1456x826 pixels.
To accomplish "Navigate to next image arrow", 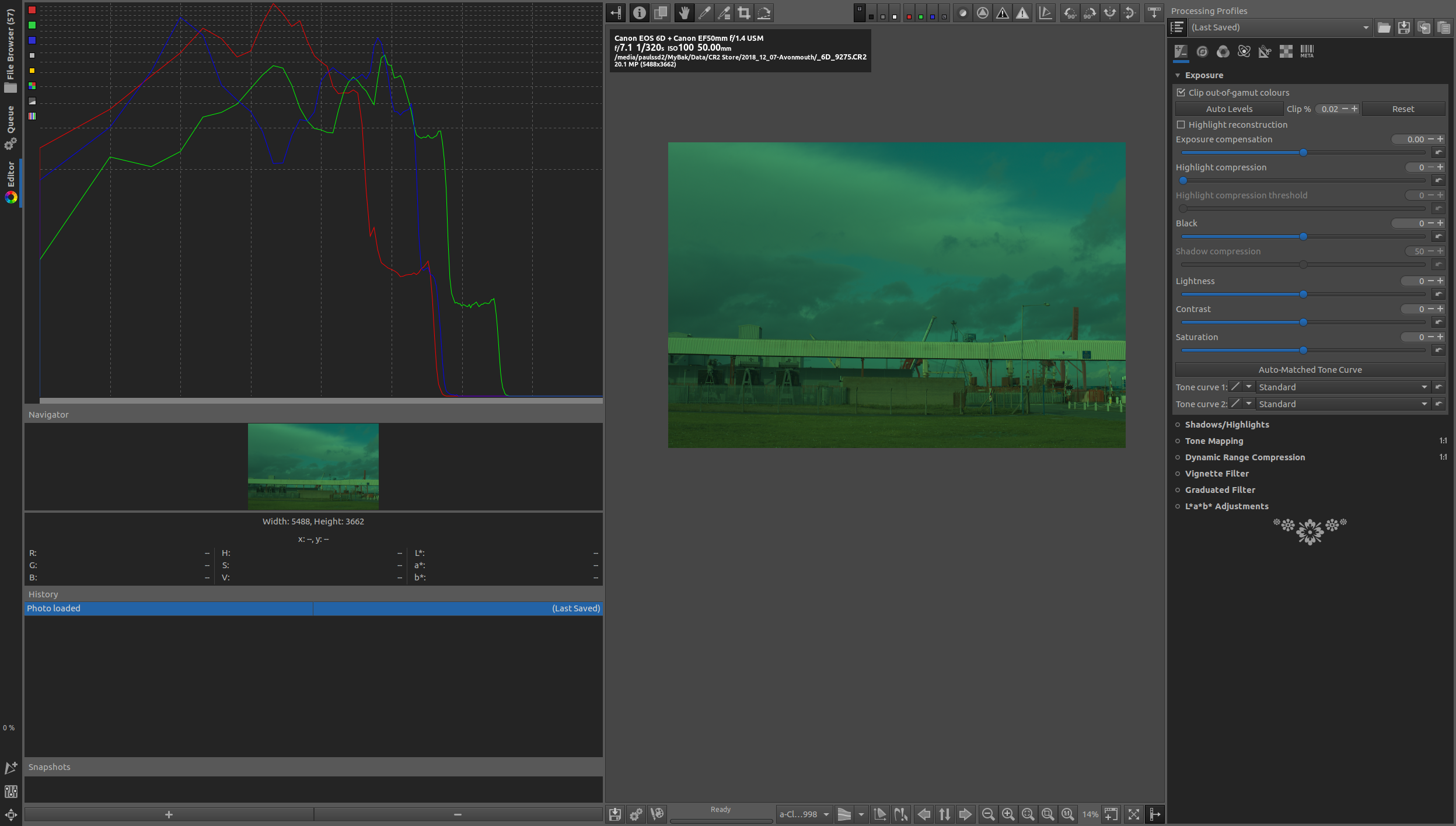I will [x=965, y=814].
